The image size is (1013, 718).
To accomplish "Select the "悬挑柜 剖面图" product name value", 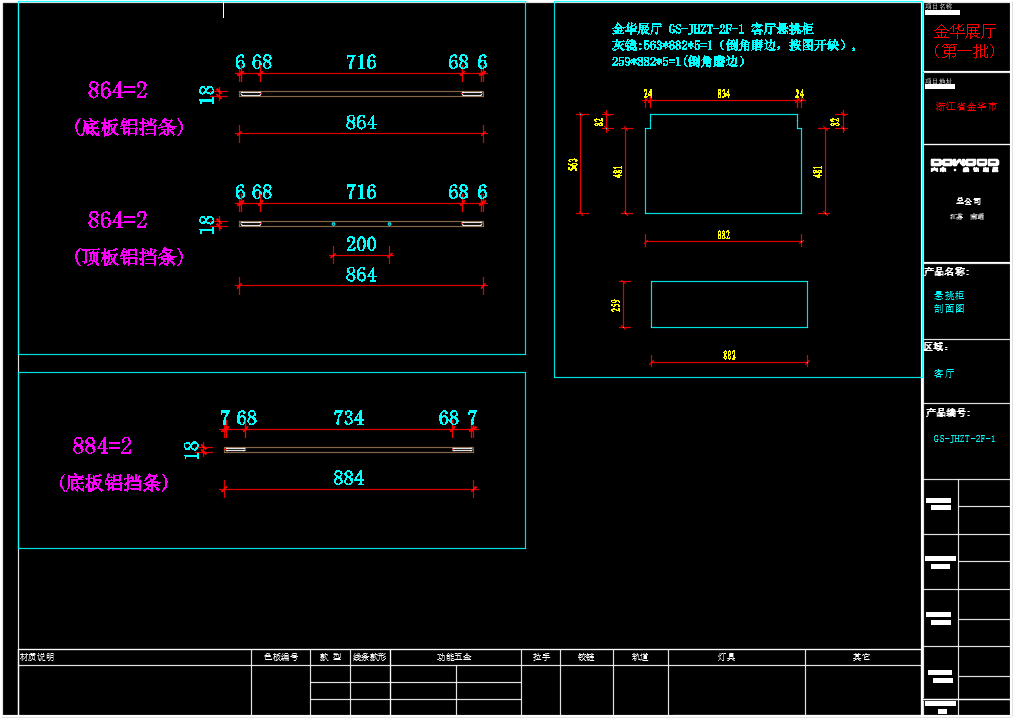I will tap(949, 302).
